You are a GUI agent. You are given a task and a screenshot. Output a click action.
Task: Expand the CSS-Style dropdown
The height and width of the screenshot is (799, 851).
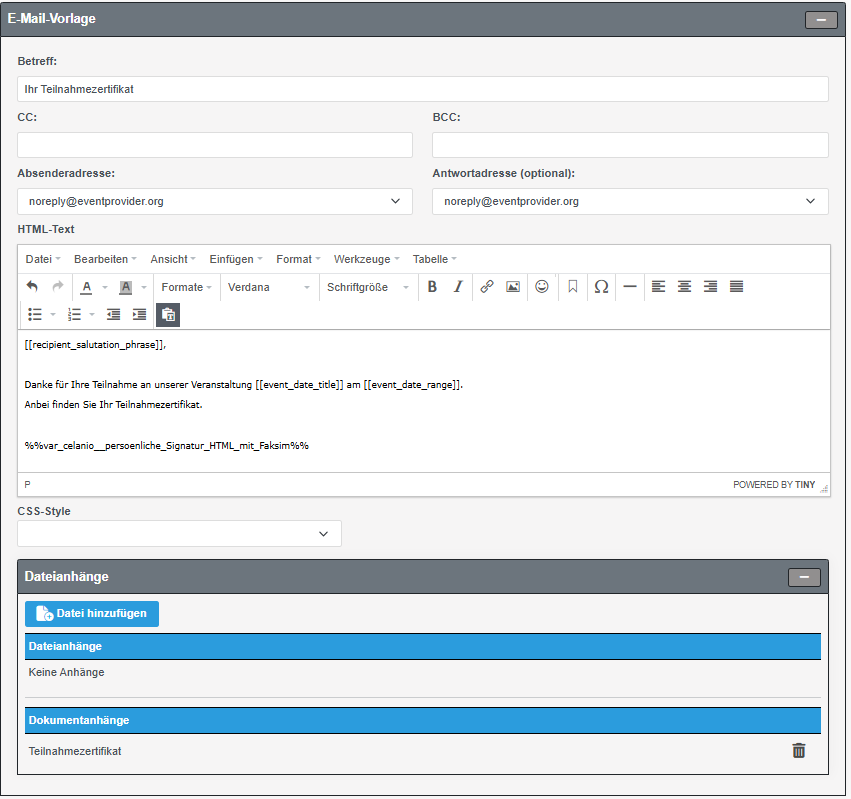pos(179,534)
